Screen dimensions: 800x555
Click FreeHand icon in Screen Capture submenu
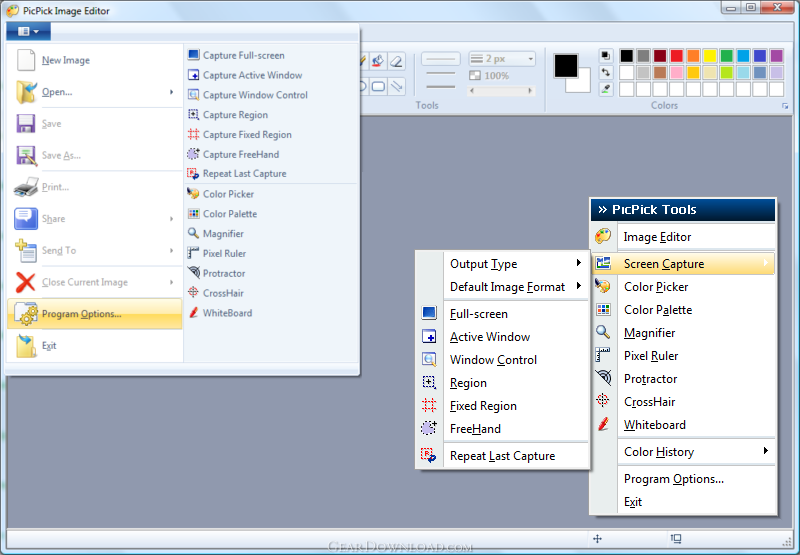pyautogui.click(x=429, y=428)
